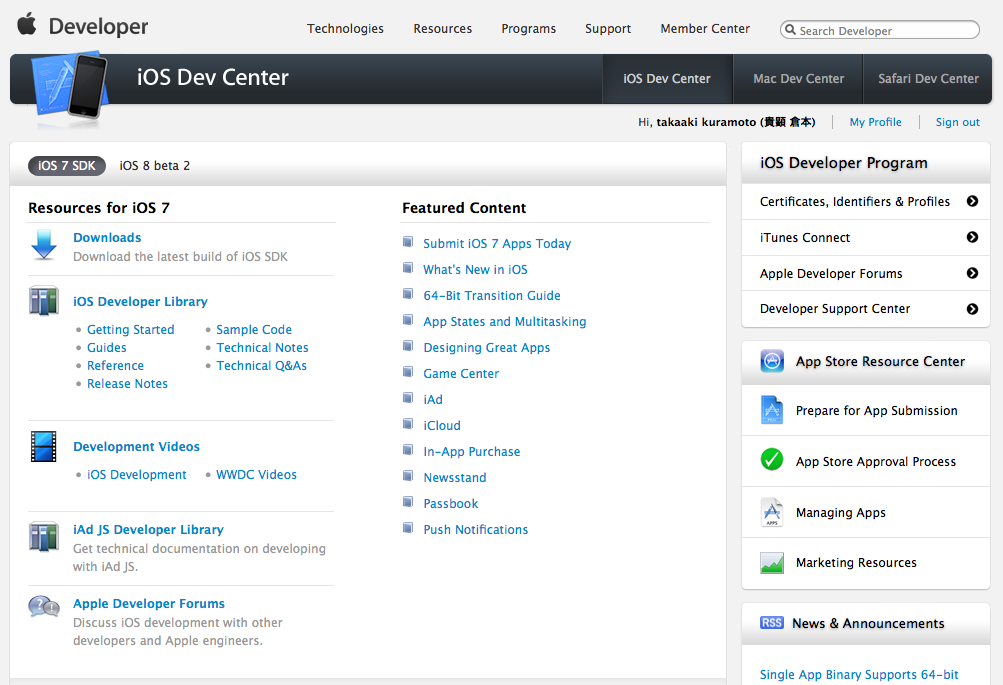Click the Apple Developer Forums speech bubble icon
This screenshot has width=1003, height=685.
[44, 606]
